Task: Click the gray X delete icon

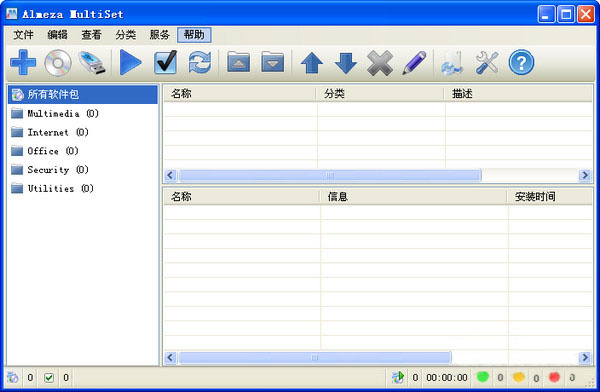Action: pyautogui.click(x=380, y=63)
